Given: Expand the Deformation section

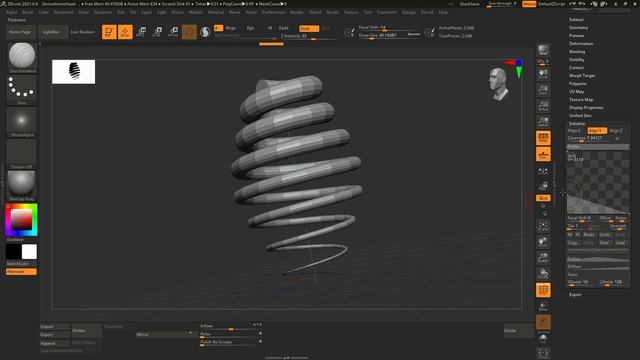Looking at the screenshot, I should coord(581,44).
